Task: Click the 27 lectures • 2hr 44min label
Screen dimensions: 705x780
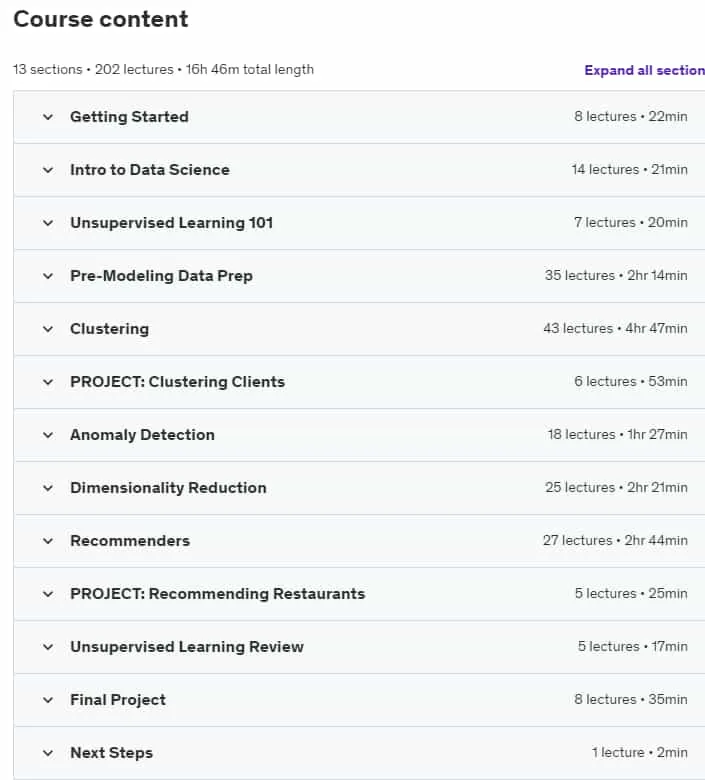Action: (615, 540)
